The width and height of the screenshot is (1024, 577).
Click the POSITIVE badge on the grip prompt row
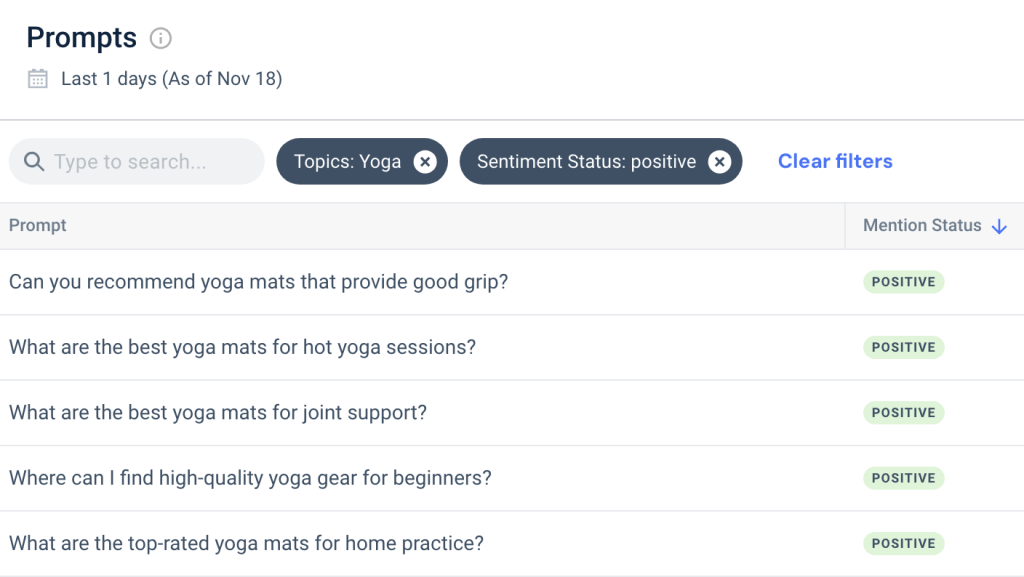[903, 282]
